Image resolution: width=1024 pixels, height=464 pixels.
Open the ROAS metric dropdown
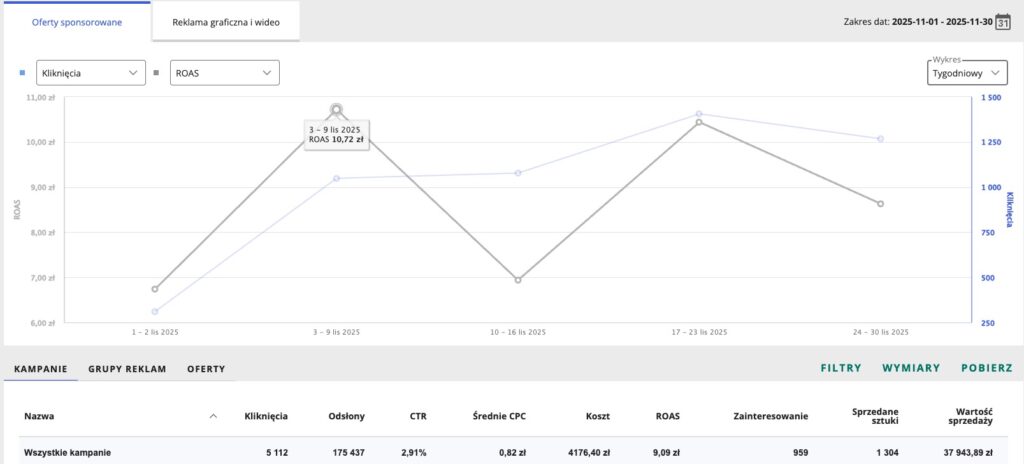(220, 73)
